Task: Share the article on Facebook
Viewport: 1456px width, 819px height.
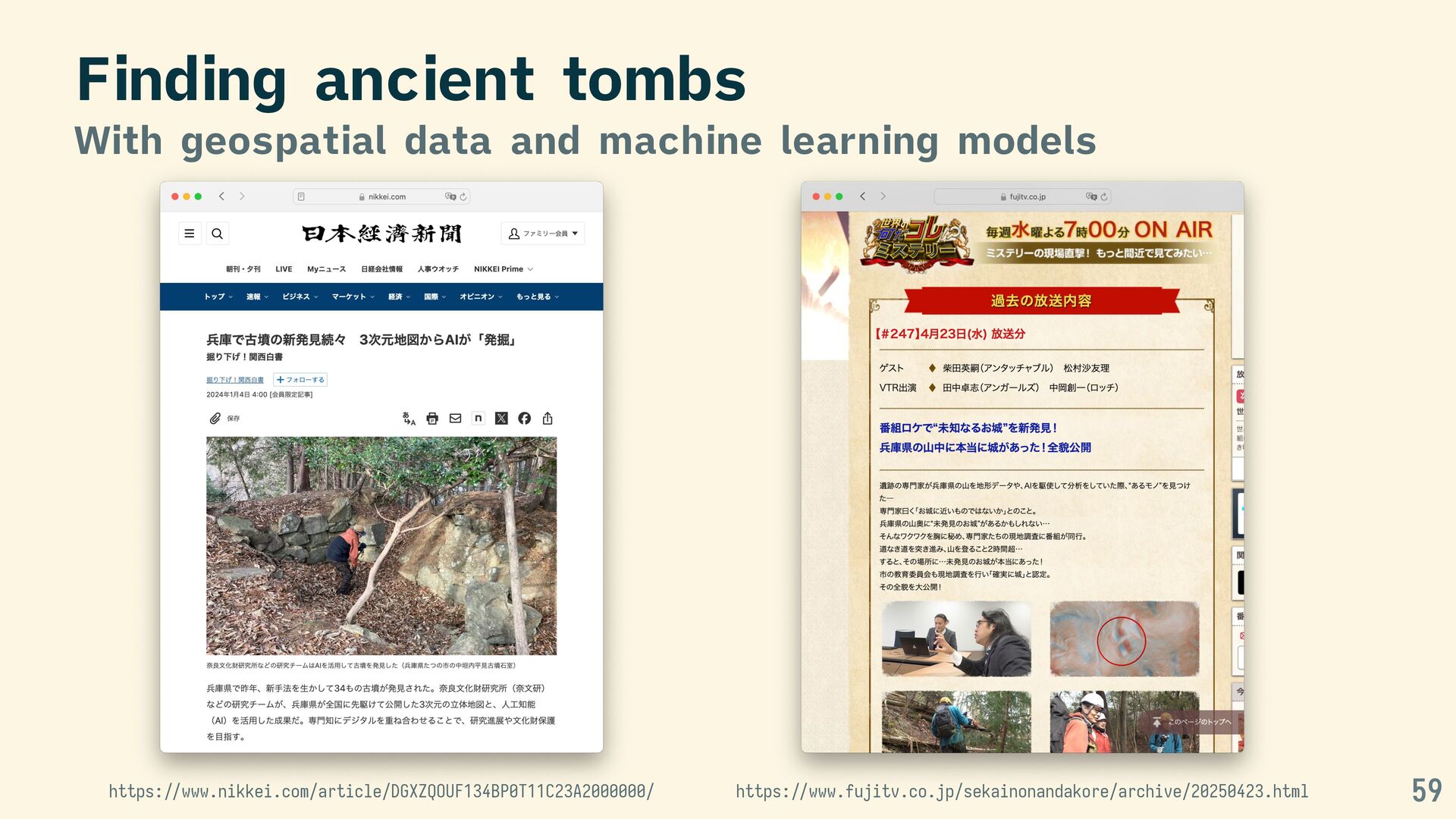Action: coord(524,419)
